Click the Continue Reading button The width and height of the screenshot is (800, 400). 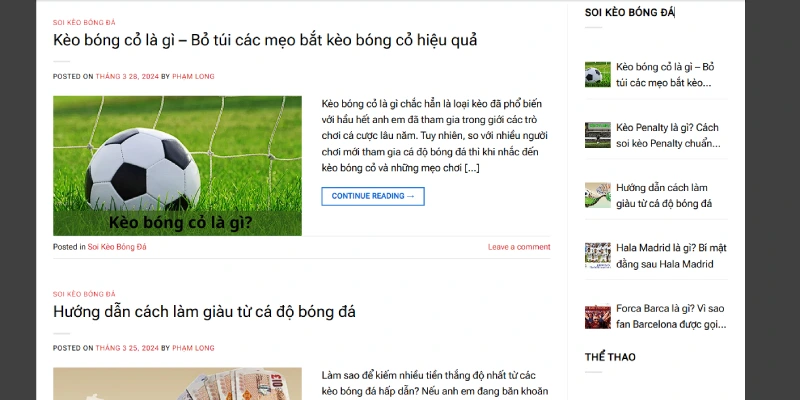click(373, 196)
